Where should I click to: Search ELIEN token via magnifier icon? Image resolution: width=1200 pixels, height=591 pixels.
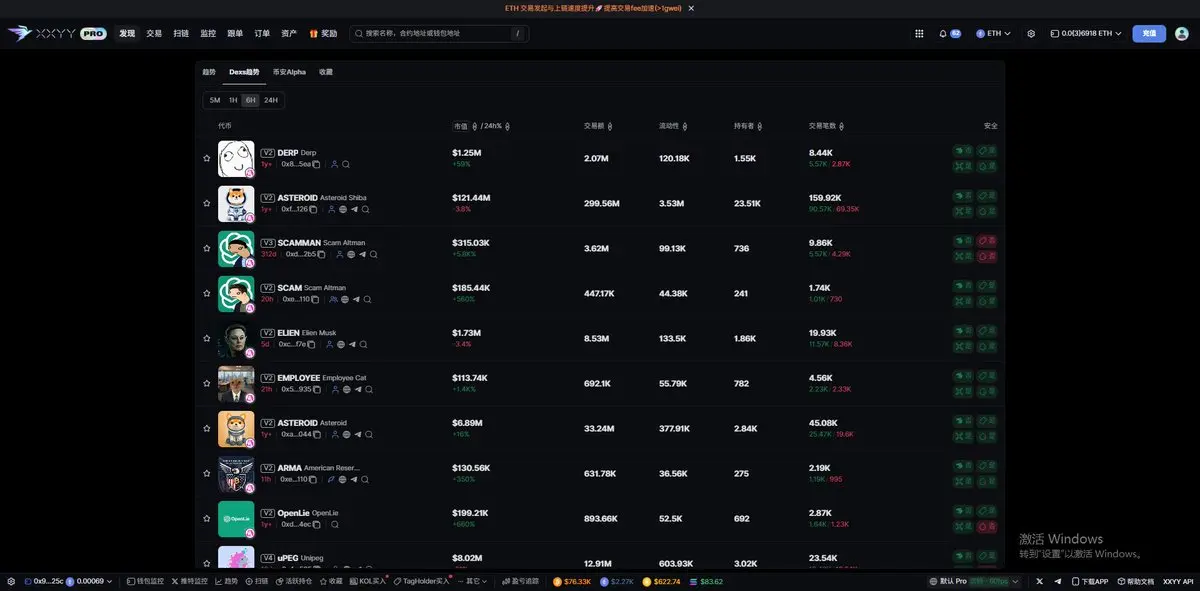tap(363, 344)
